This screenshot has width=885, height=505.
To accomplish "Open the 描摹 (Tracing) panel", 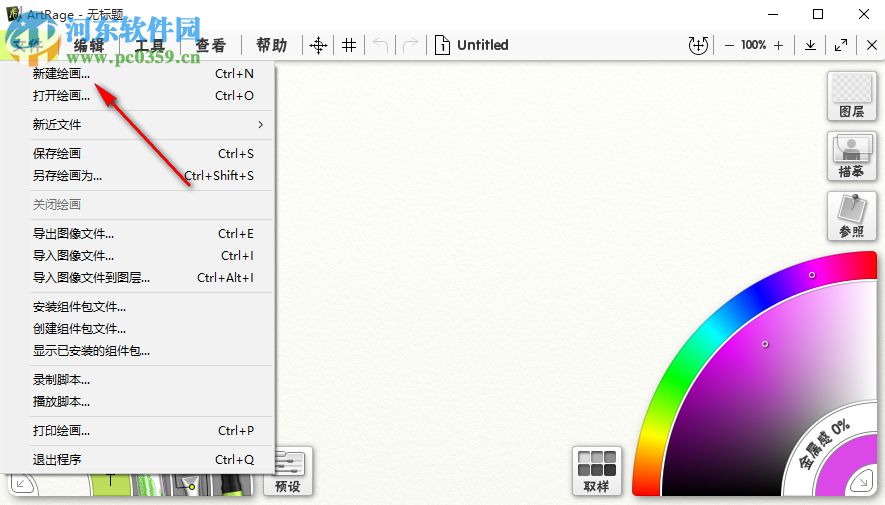I will 851,156.
